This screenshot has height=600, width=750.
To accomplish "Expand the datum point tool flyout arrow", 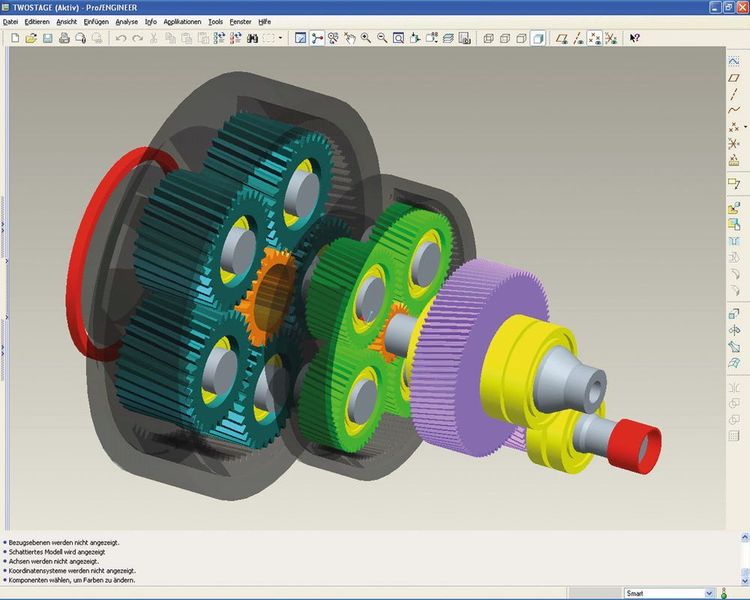I will click(x=745, y=127).
